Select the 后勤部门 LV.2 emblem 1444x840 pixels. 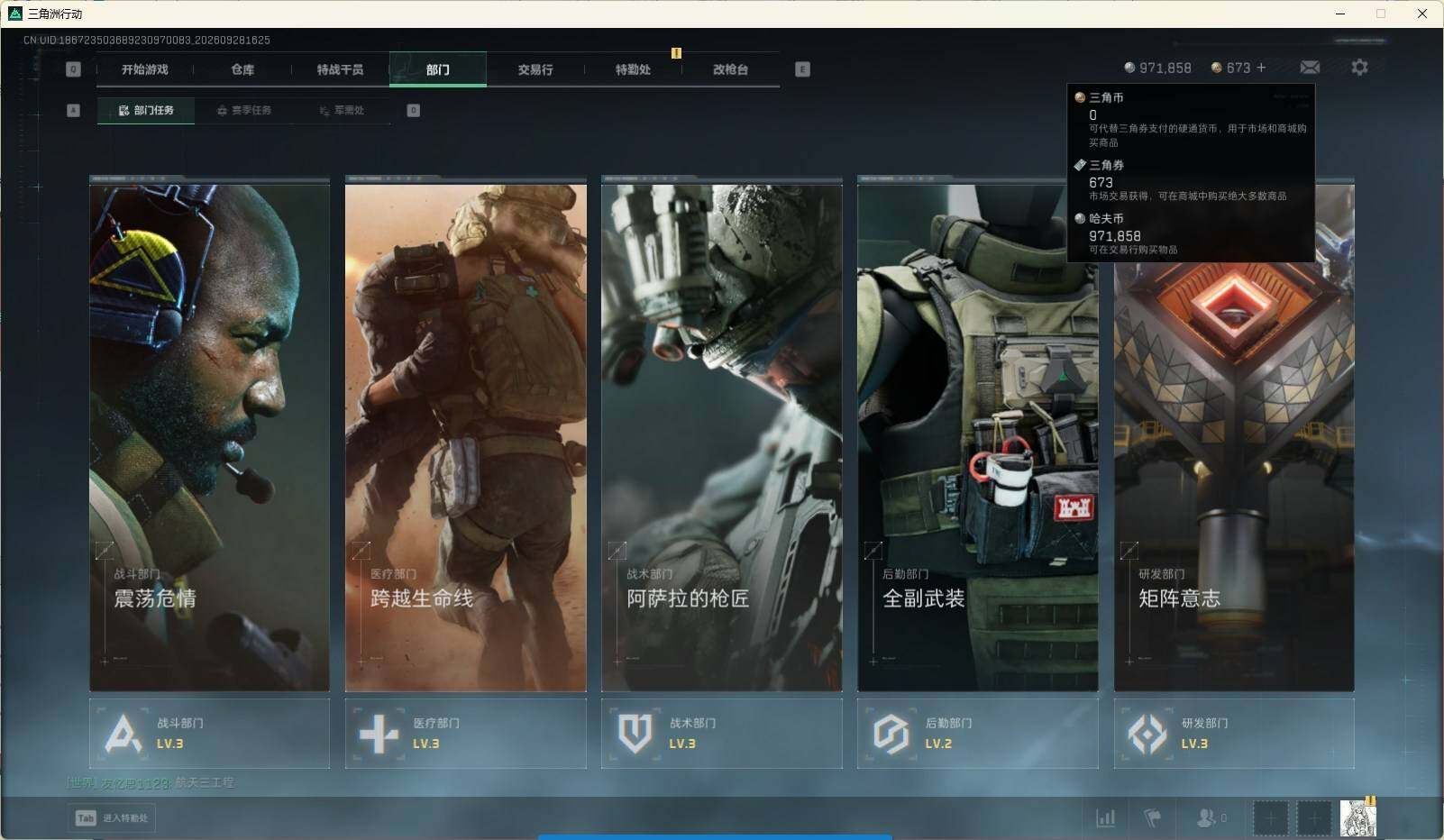(x=891, y=734)
